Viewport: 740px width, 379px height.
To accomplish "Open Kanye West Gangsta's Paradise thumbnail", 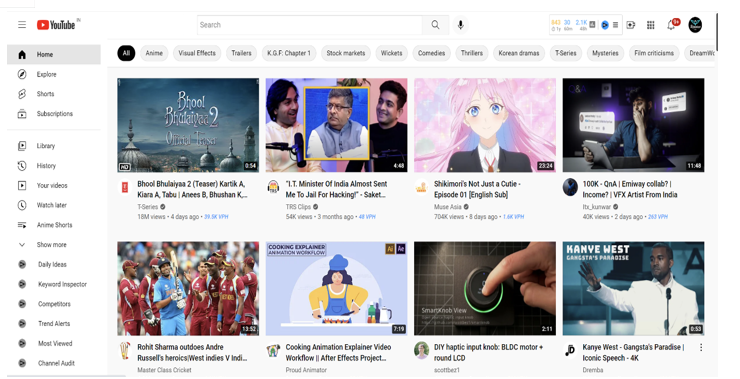I will [633, 288].
